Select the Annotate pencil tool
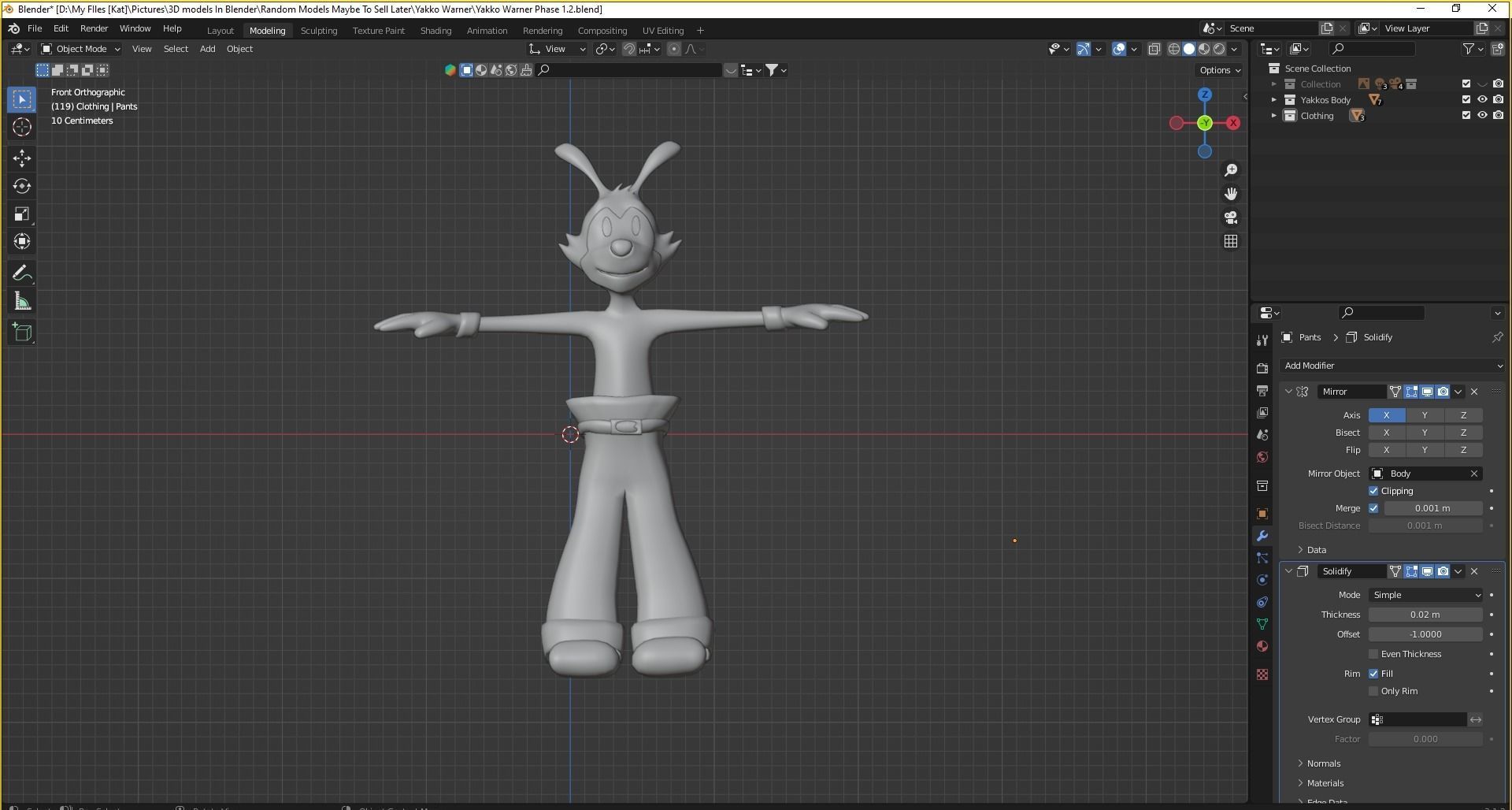Image resolution: width=1512 pixels, height=810 pixels. point(22,273)
